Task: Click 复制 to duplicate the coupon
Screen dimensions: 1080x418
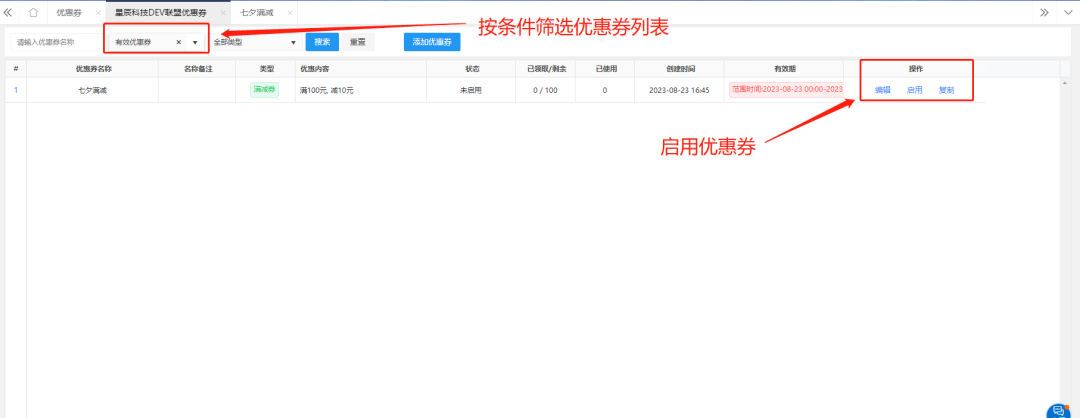Action: coord(946,90)
